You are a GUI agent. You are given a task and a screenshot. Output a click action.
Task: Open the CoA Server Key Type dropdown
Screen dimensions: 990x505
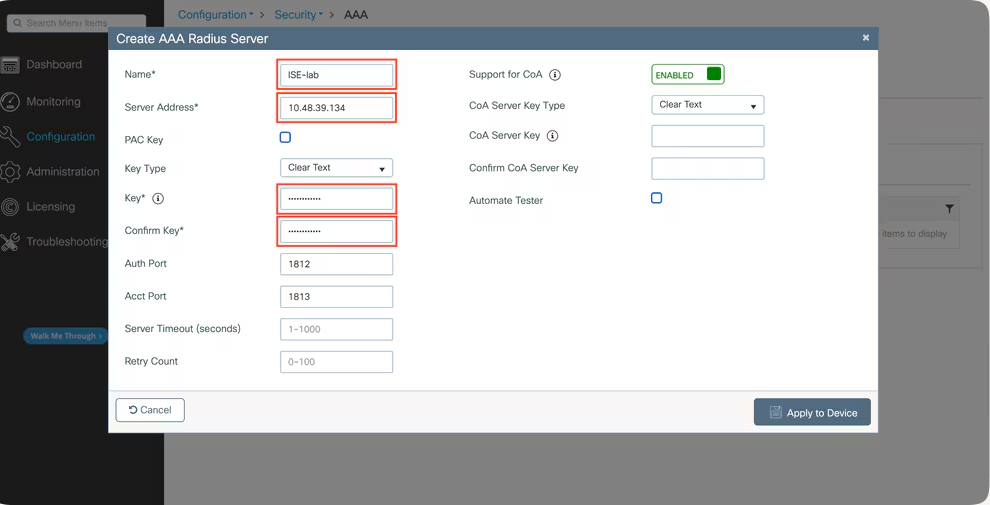[708, 105]
